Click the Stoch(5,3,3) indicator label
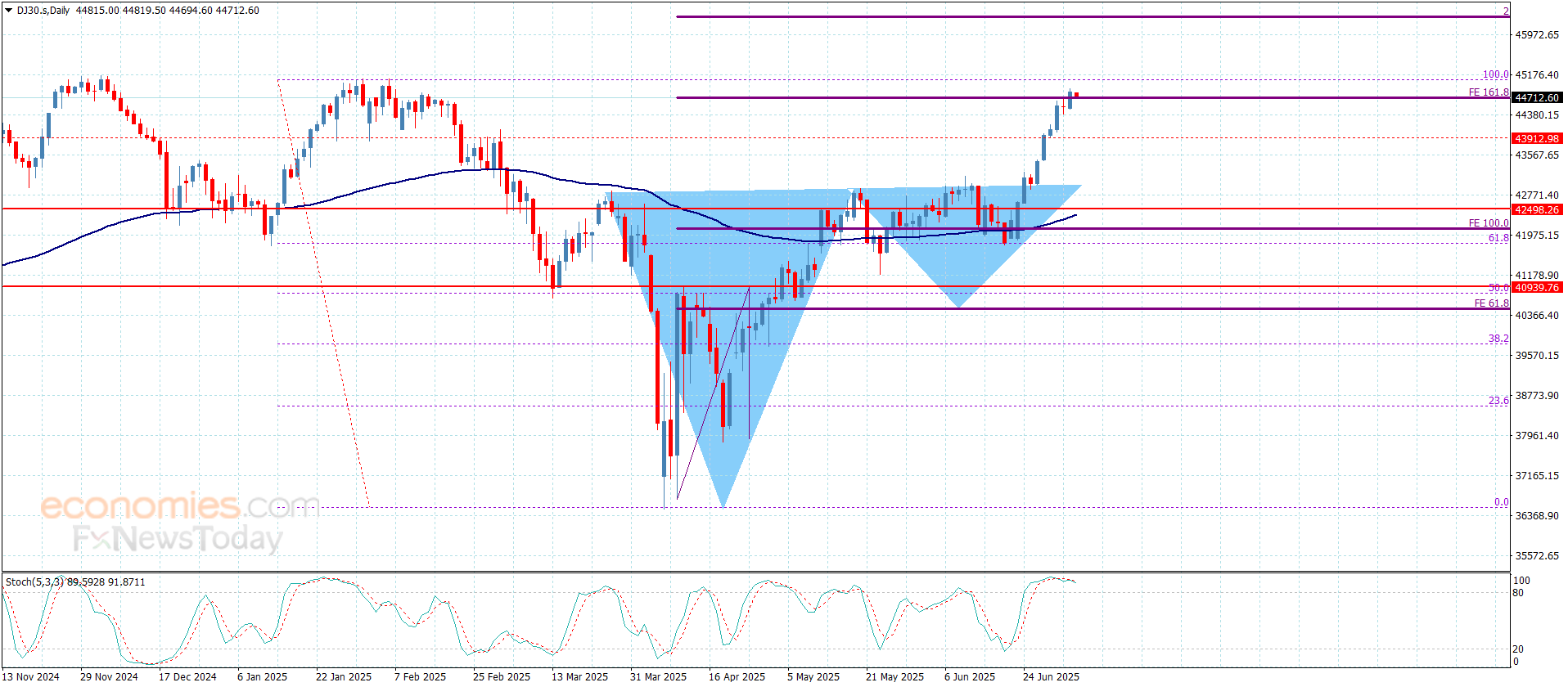Viewport: 1568px width, 687px height. click(x=35, y=582)
